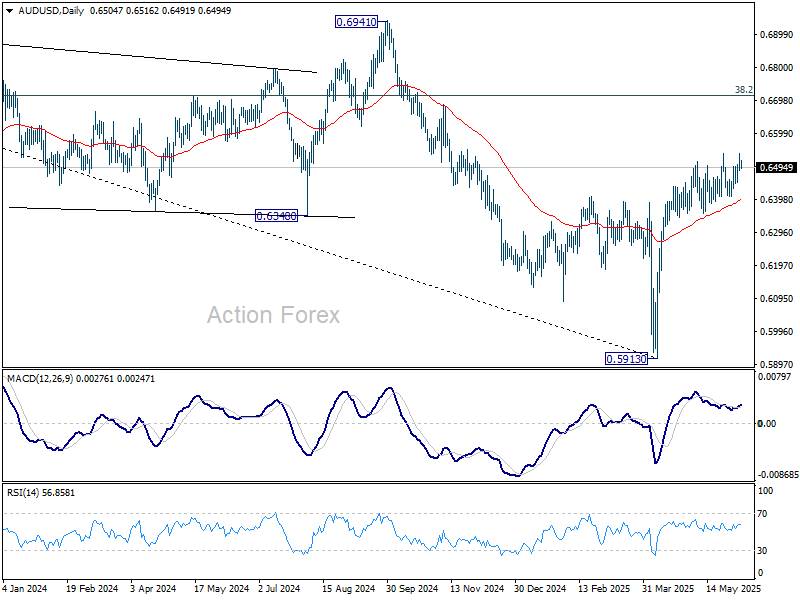Select the 0.63480 price label
The image size is (800, 600).
[x=276, y=216]
